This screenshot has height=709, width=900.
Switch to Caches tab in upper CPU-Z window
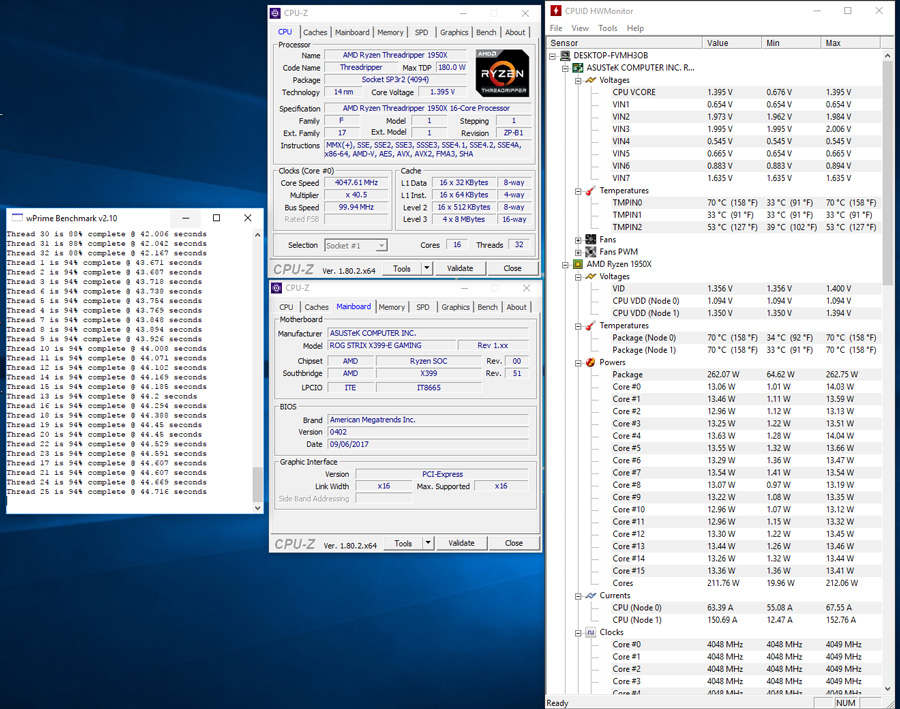(x=315, y=33)
